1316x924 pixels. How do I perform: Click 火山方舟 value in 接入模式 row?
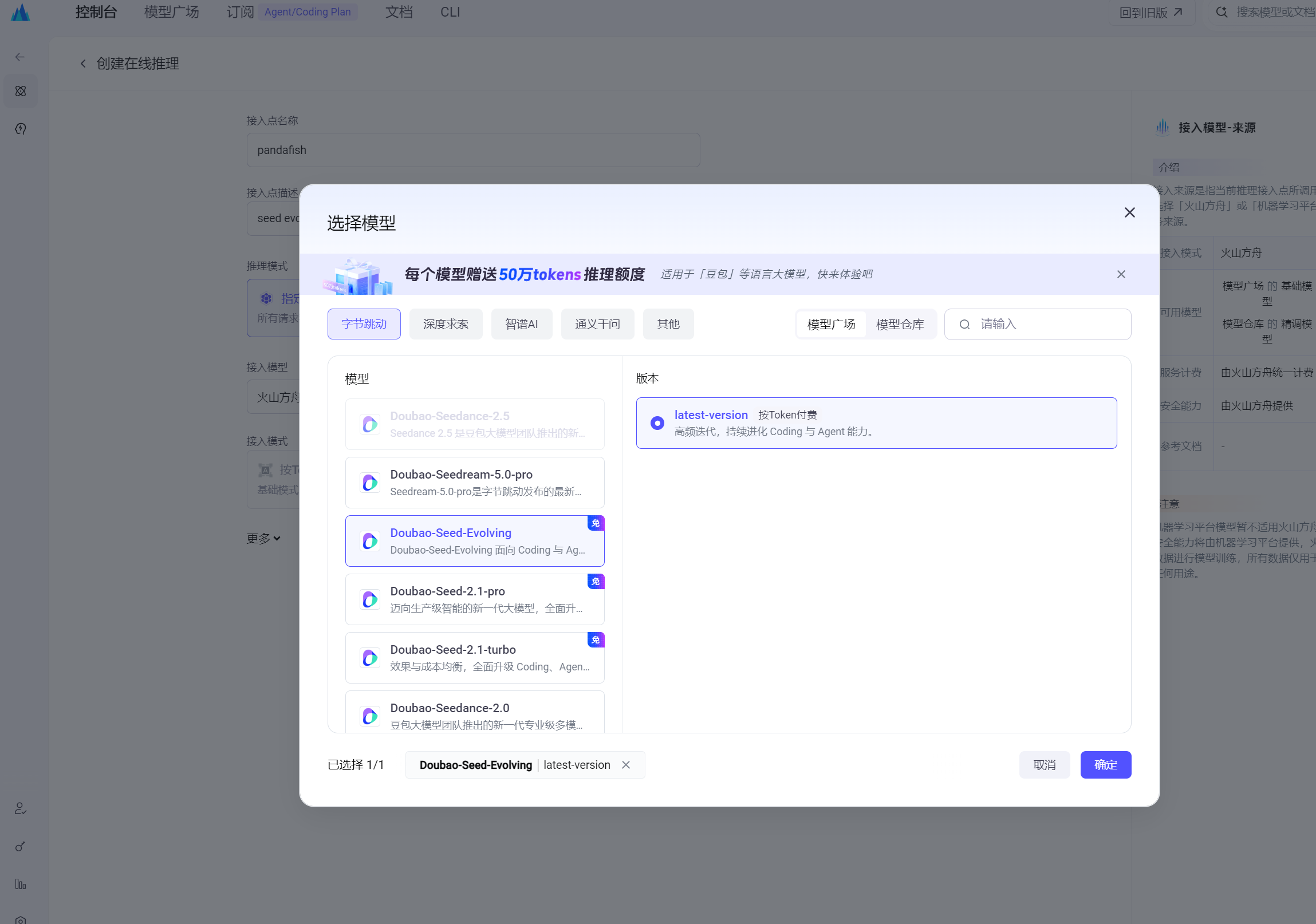pos(1241,252)
